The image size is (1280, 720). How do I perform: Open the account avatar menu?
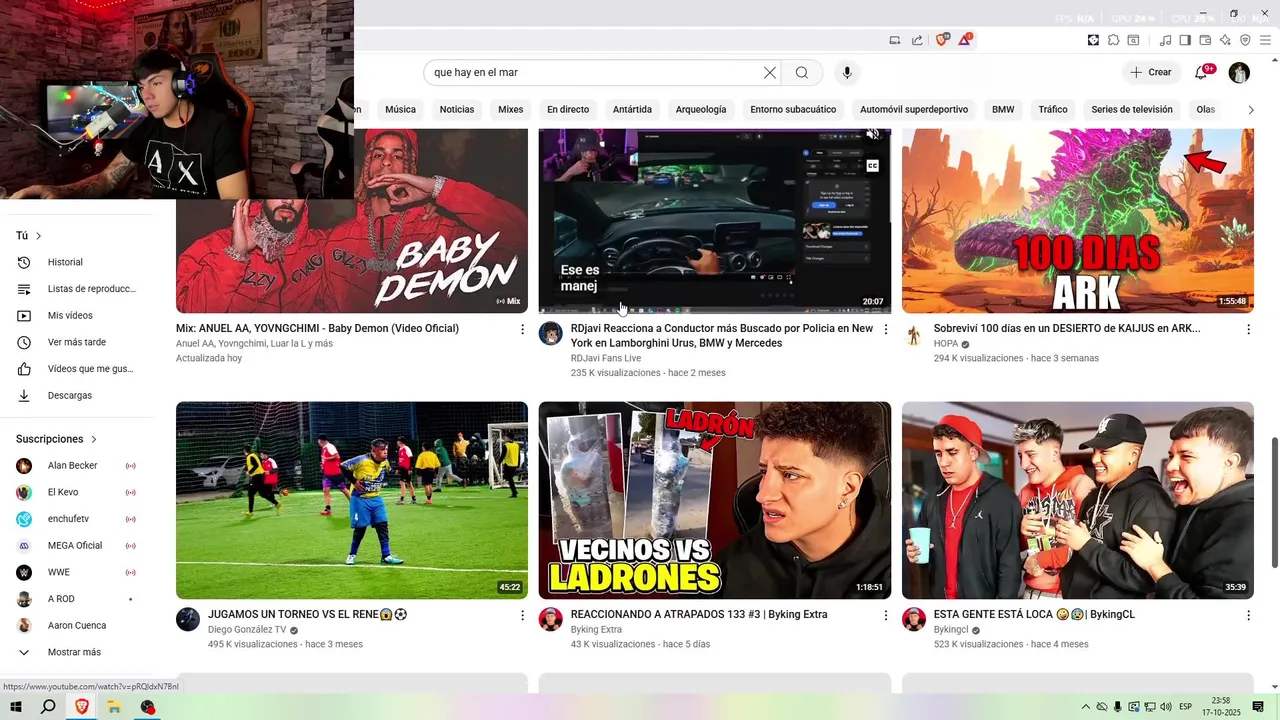click(1239, 72)
